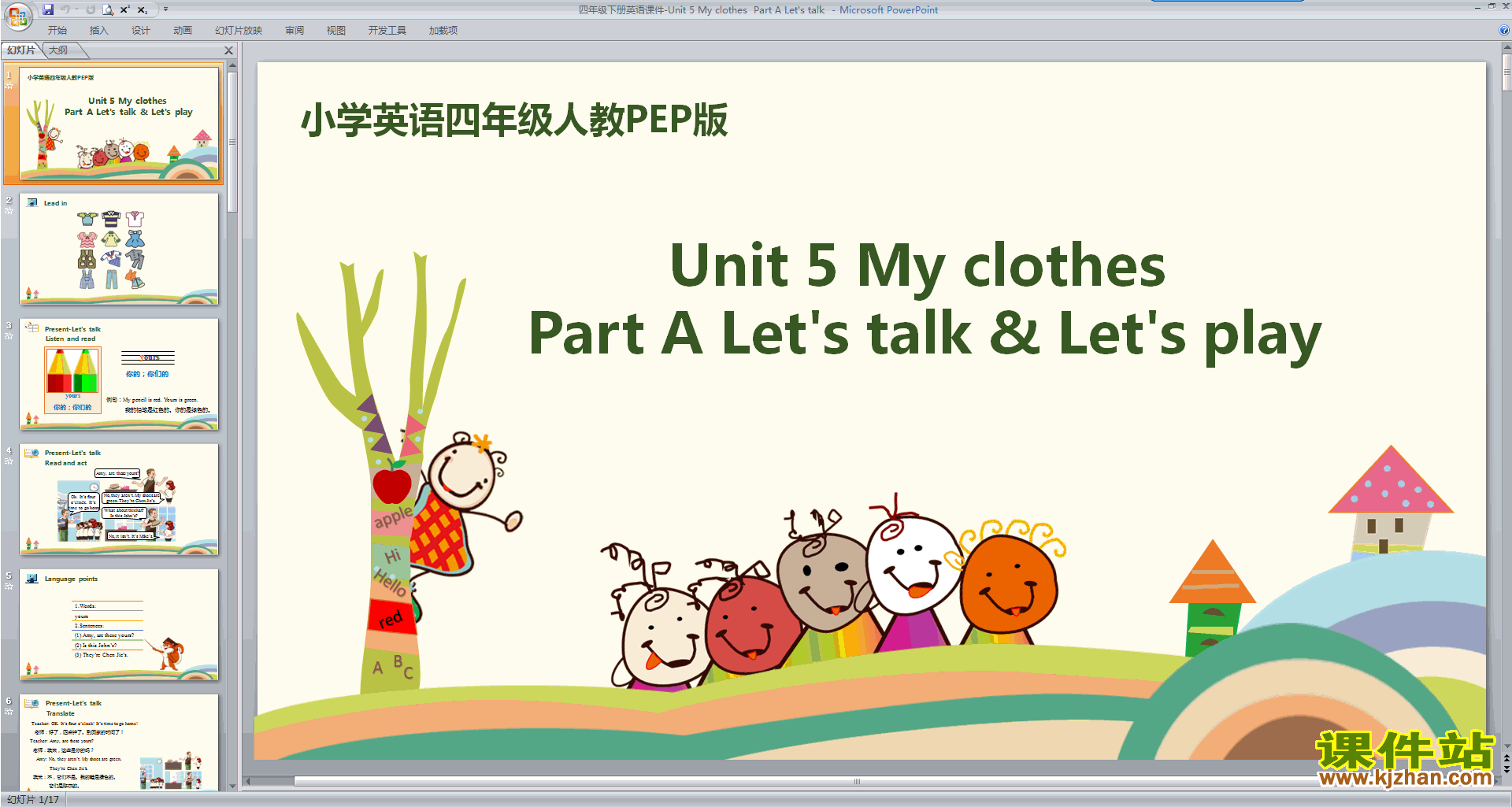Open the 审阅 ribbon tab
Screen dimensions: 1512x807
pyautogui.click(x=295, y=31)
